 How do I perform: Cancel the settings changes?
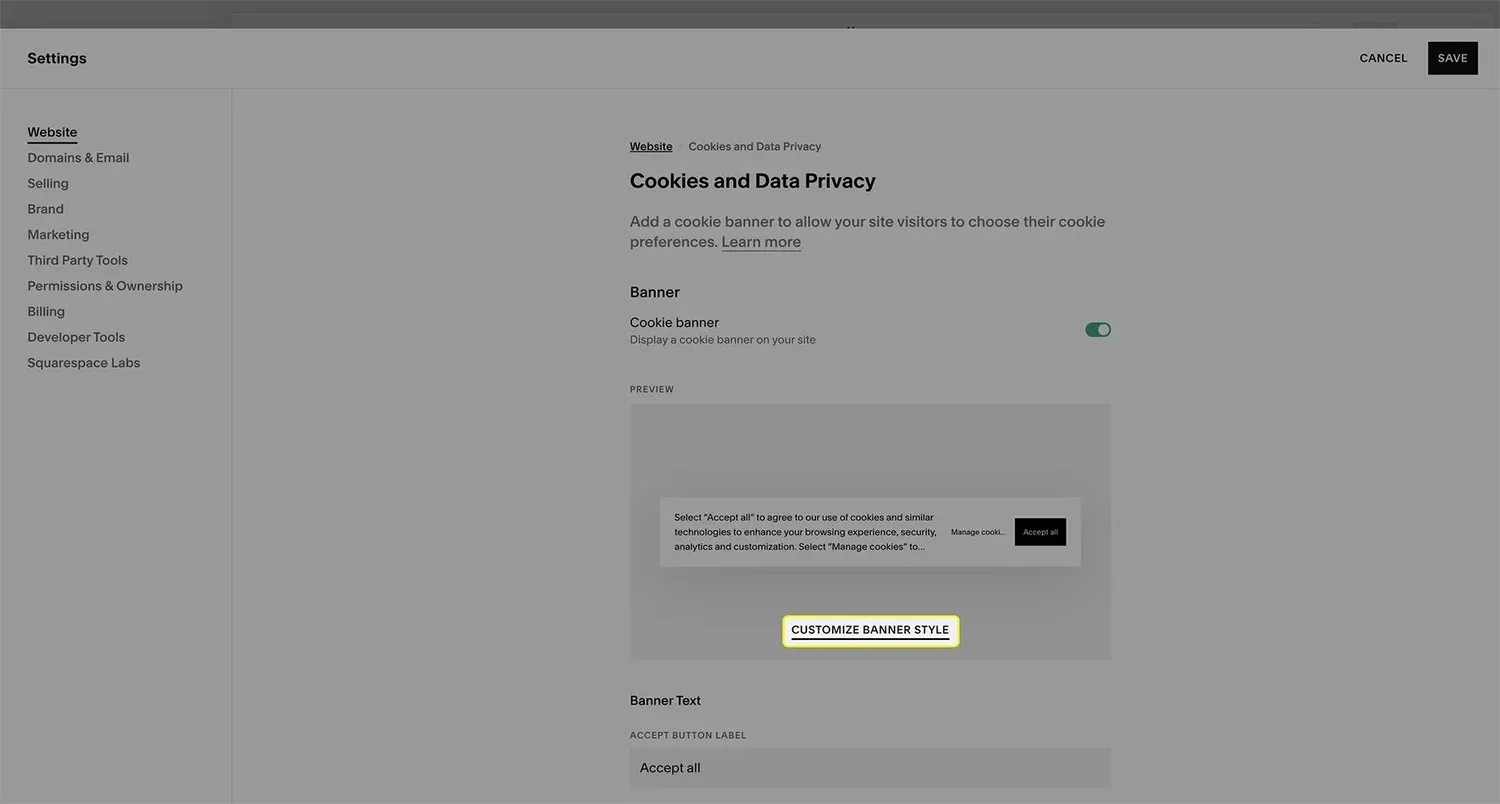(1383, 58)
